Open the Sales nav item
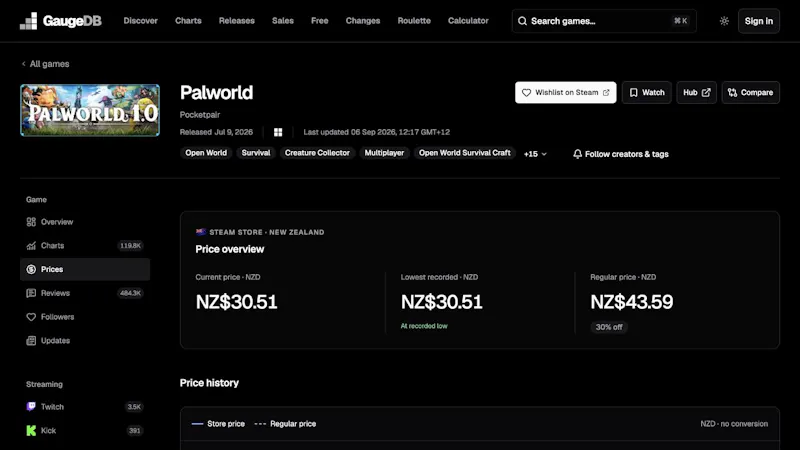The image size is (800, 450). point(283,21)
